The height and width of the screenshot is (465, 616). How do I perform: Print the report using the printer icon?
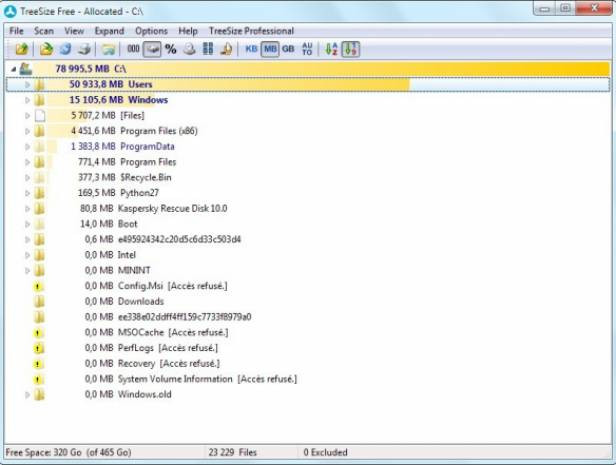[84, 49]
